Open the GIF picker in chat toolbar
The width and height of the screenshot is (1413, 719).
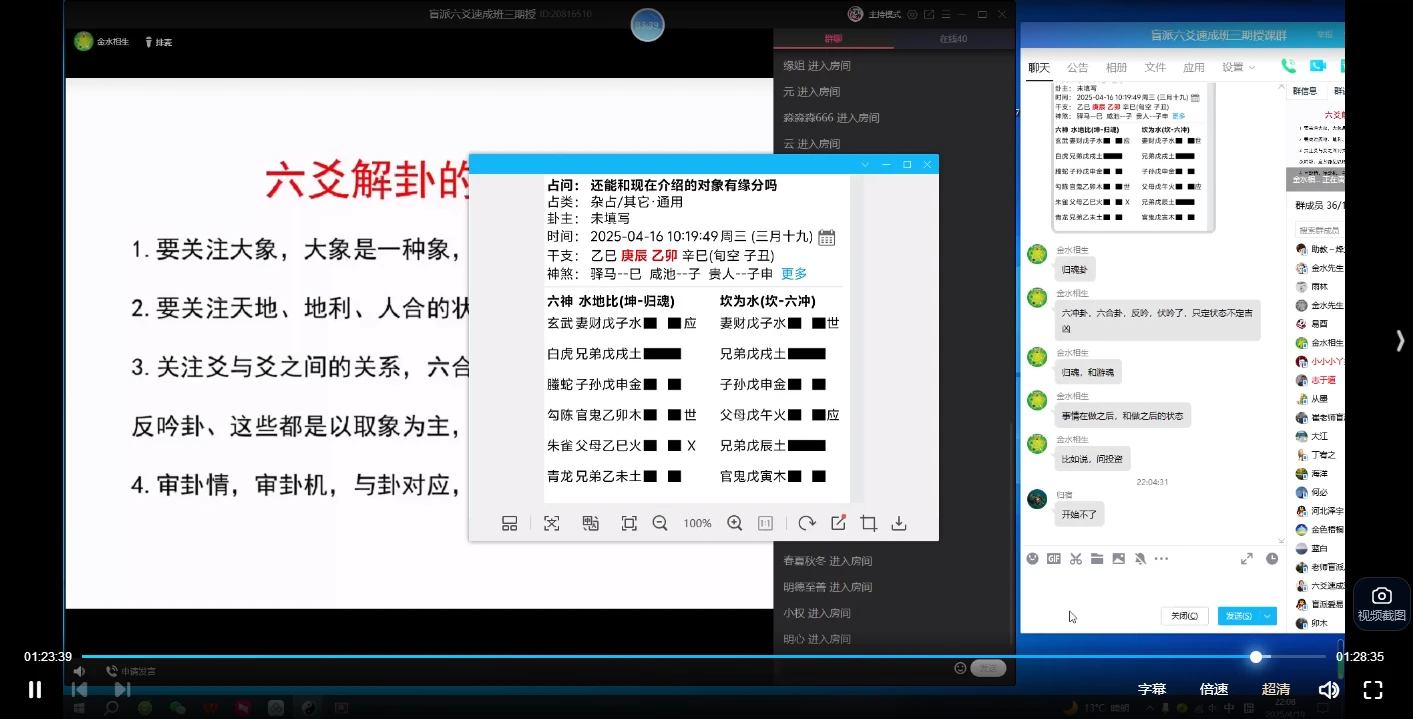pyautogui.click(x=1053, y=558)
